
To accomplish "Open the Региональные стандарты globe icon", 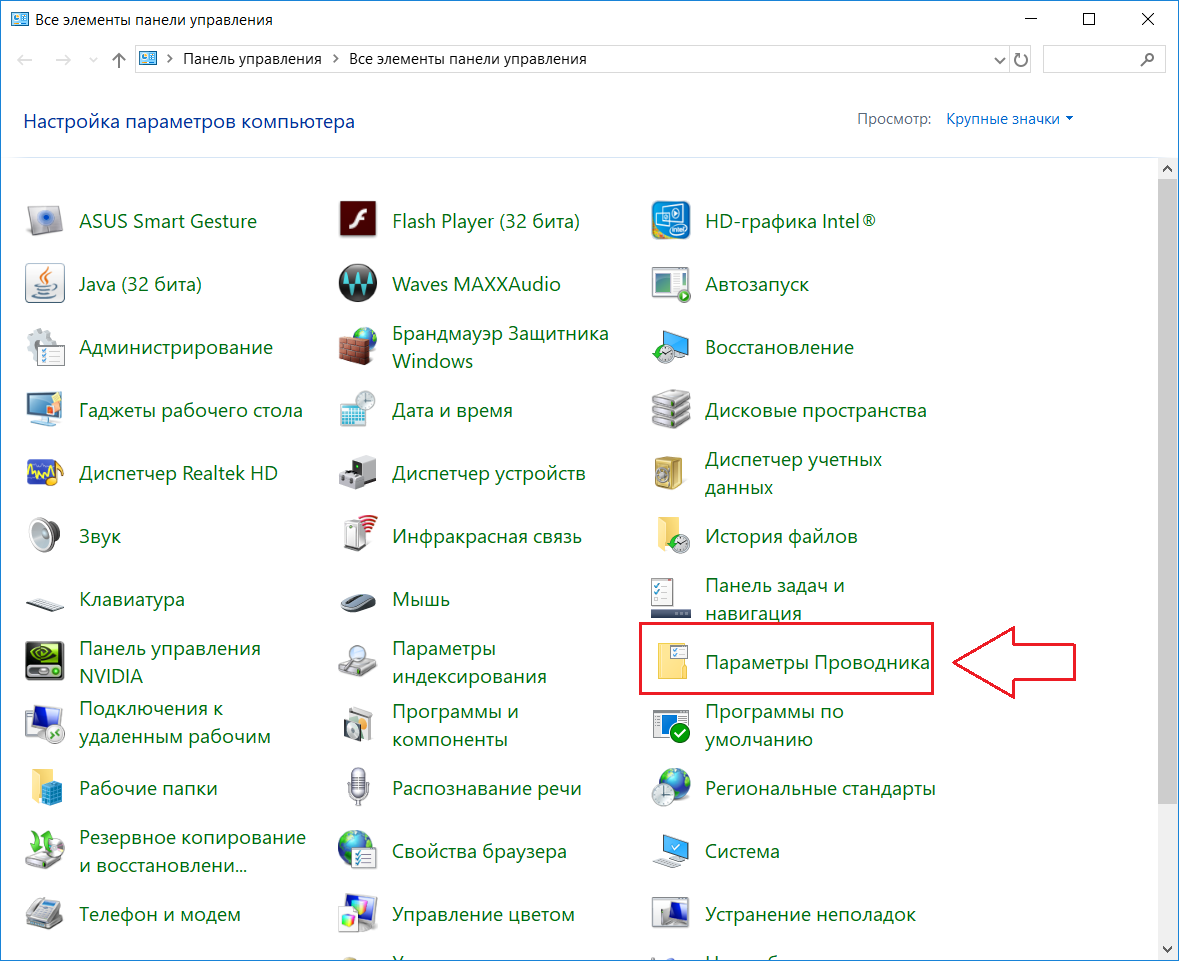I will point(671,788).
